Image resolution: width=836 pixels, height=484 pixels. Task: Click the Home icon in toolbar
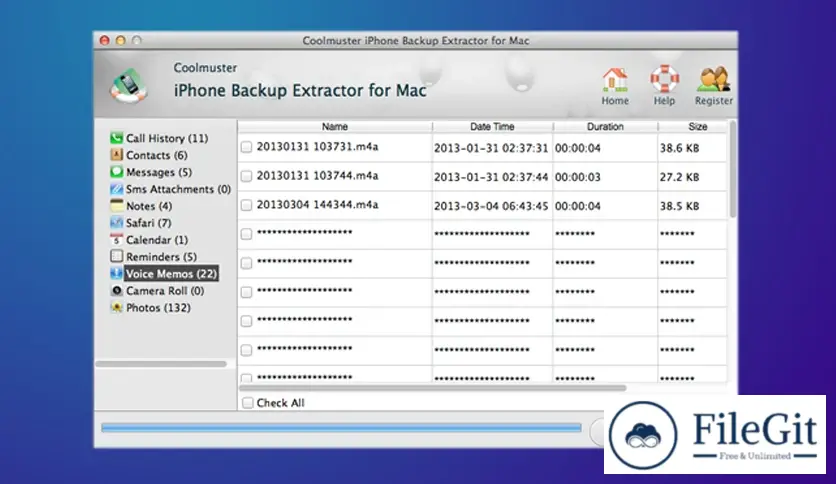(615, 81)
